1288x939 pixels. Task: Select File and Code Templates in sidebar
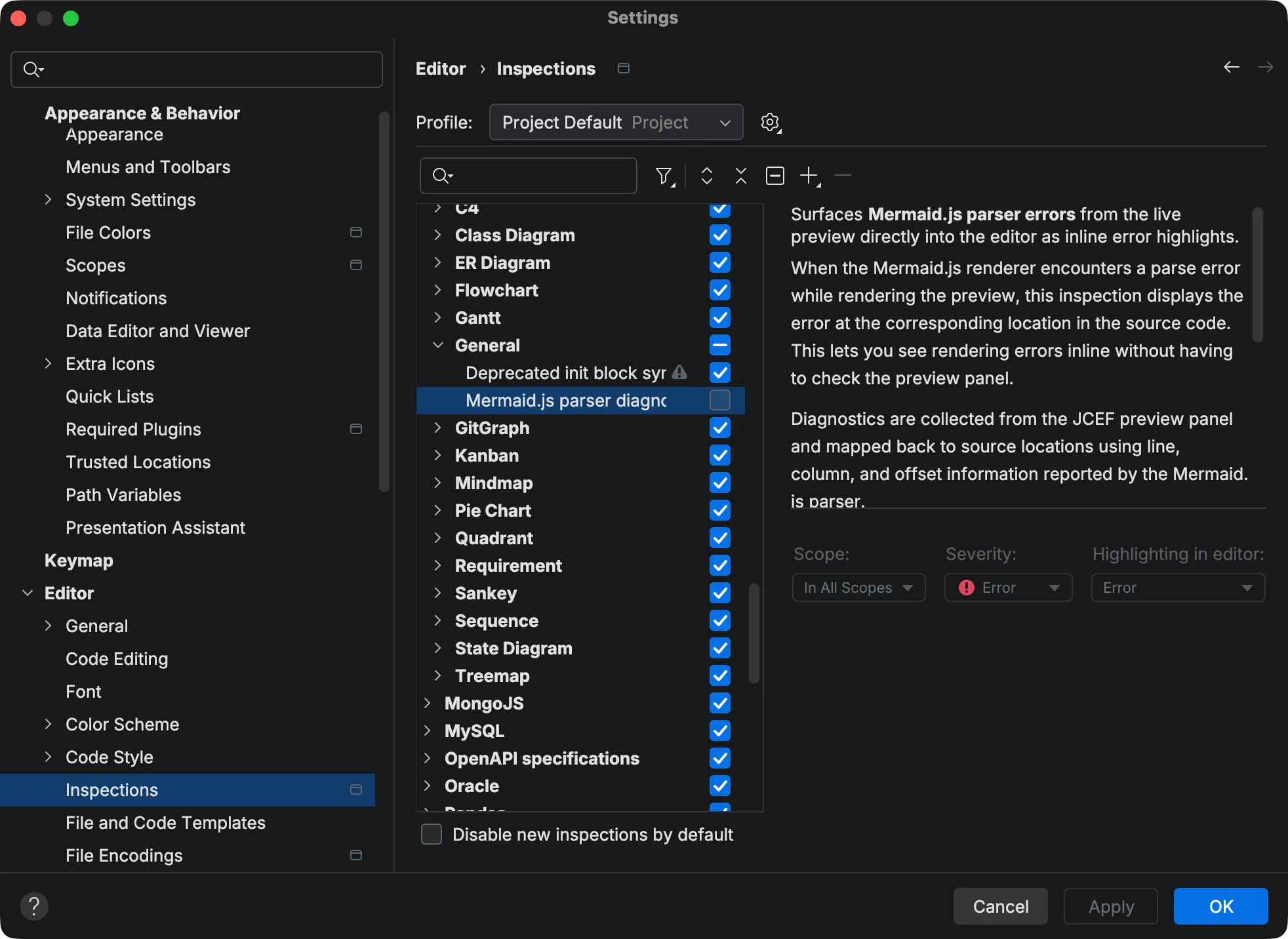pos(165,823)
